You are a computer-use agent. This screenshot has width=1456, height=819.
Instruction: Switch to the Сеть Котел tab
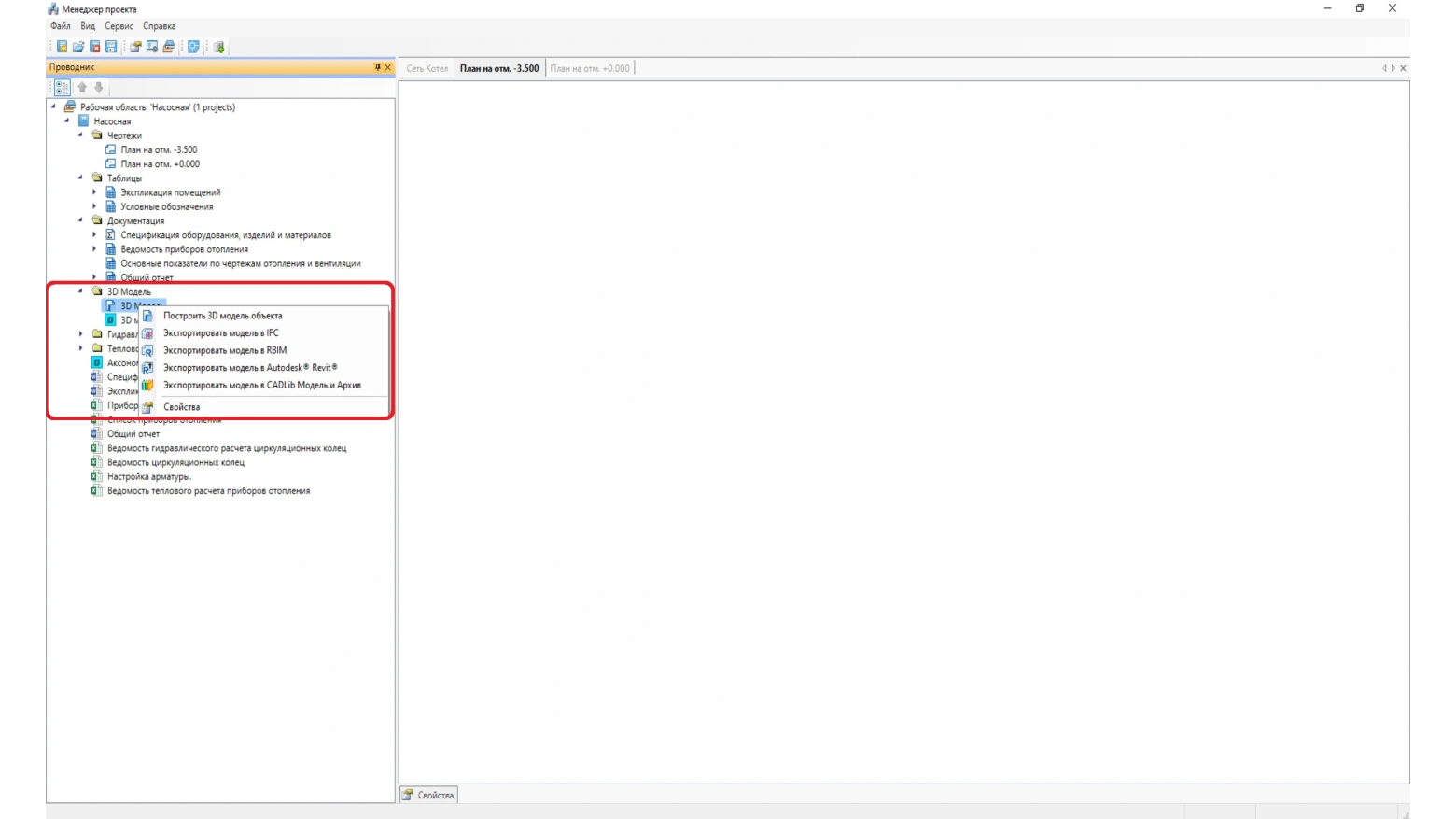point(427,68)
